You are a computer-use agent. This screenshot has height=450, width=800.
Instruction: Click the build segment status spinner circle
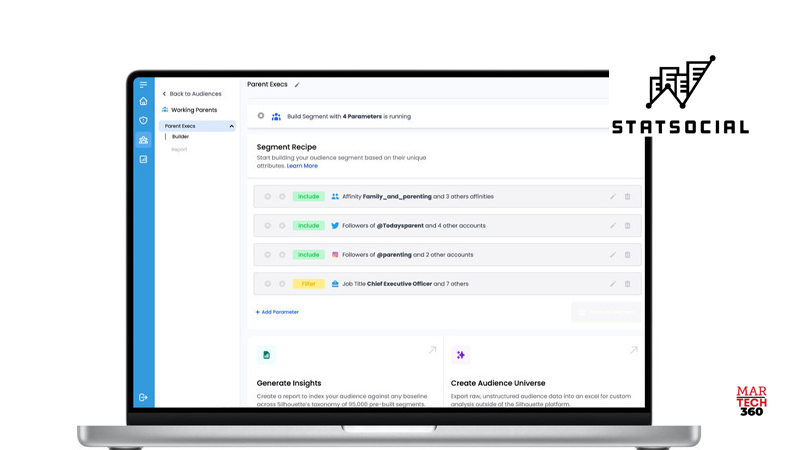coord(261,116)
